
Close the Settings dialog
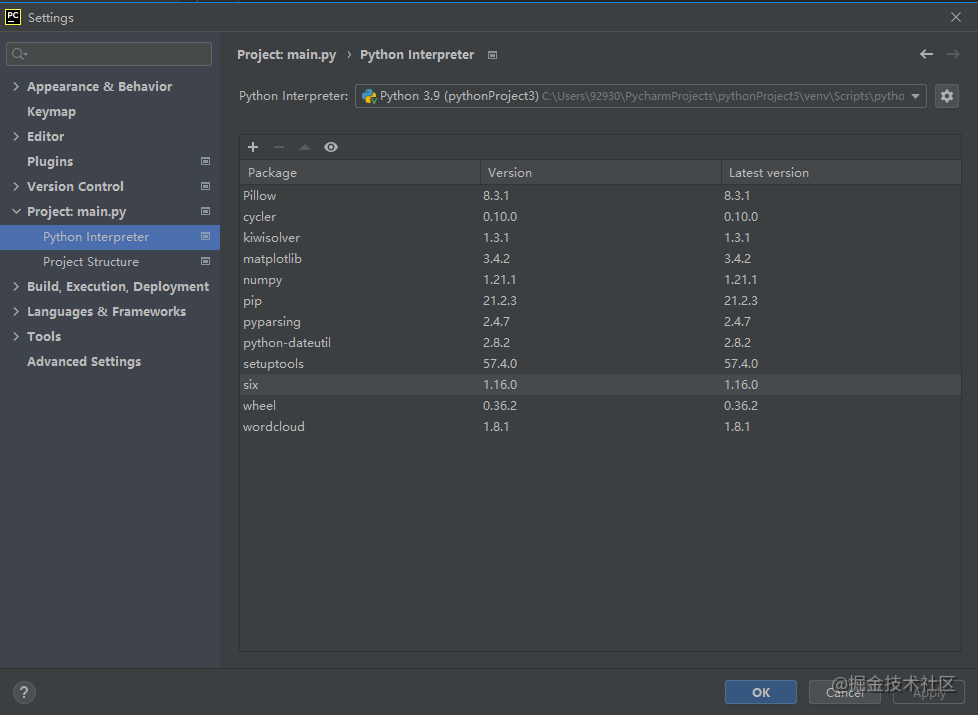956,17
